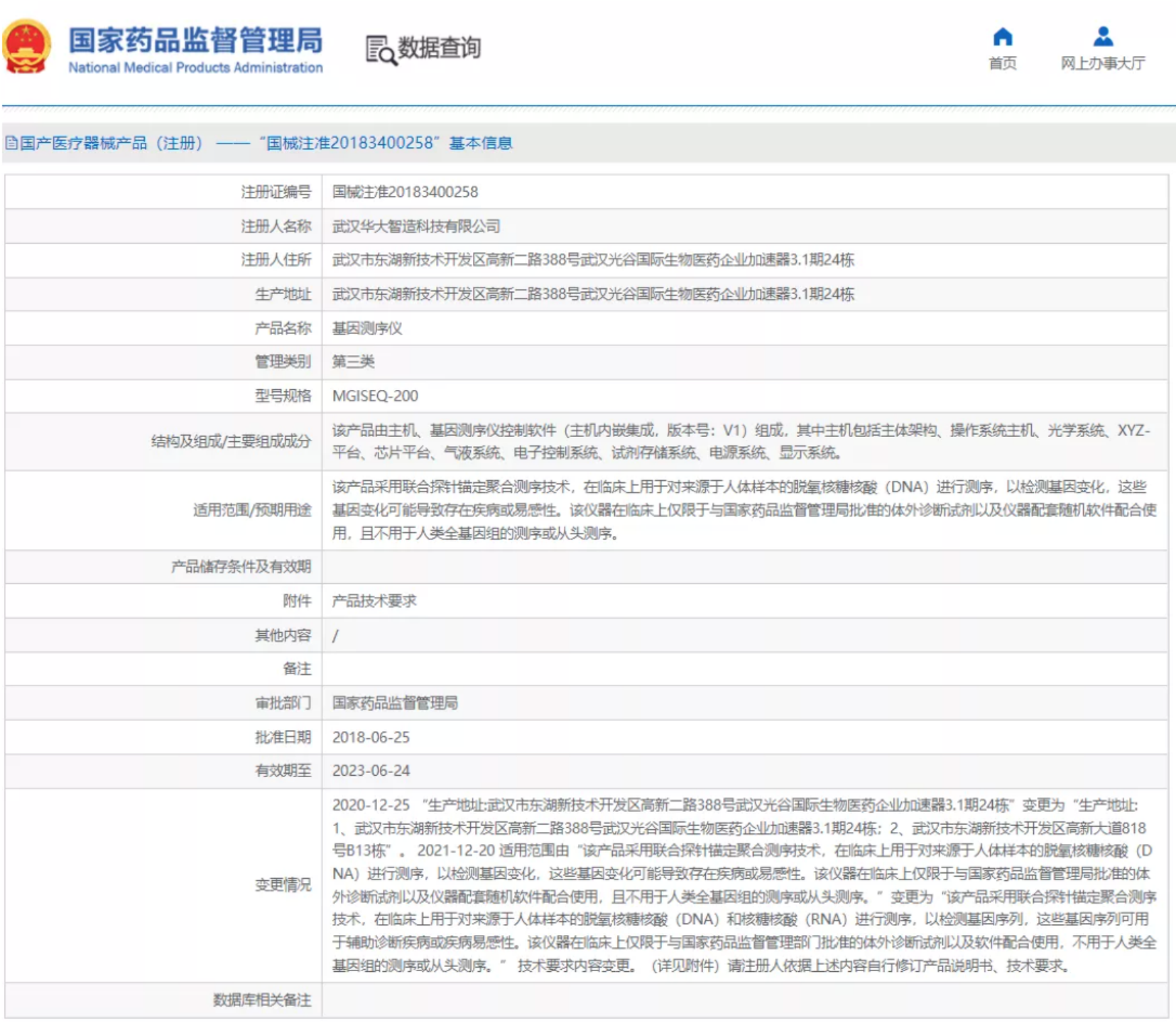Click 其他内容 value slash

[x=335, y=636]
